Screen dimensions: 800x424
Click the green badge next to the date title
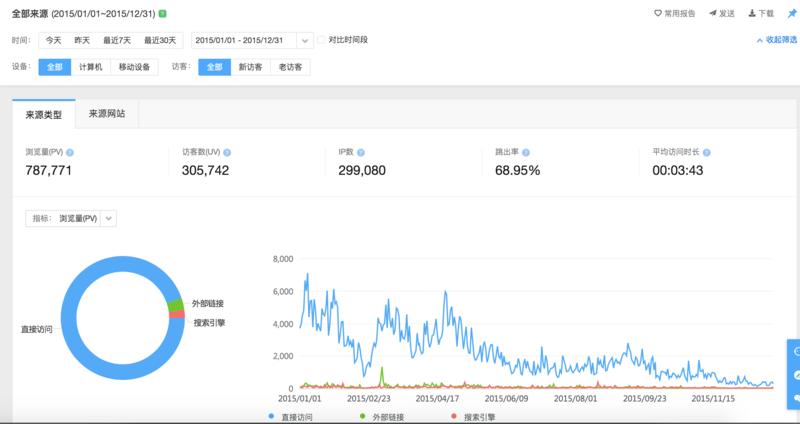(163, 14)
